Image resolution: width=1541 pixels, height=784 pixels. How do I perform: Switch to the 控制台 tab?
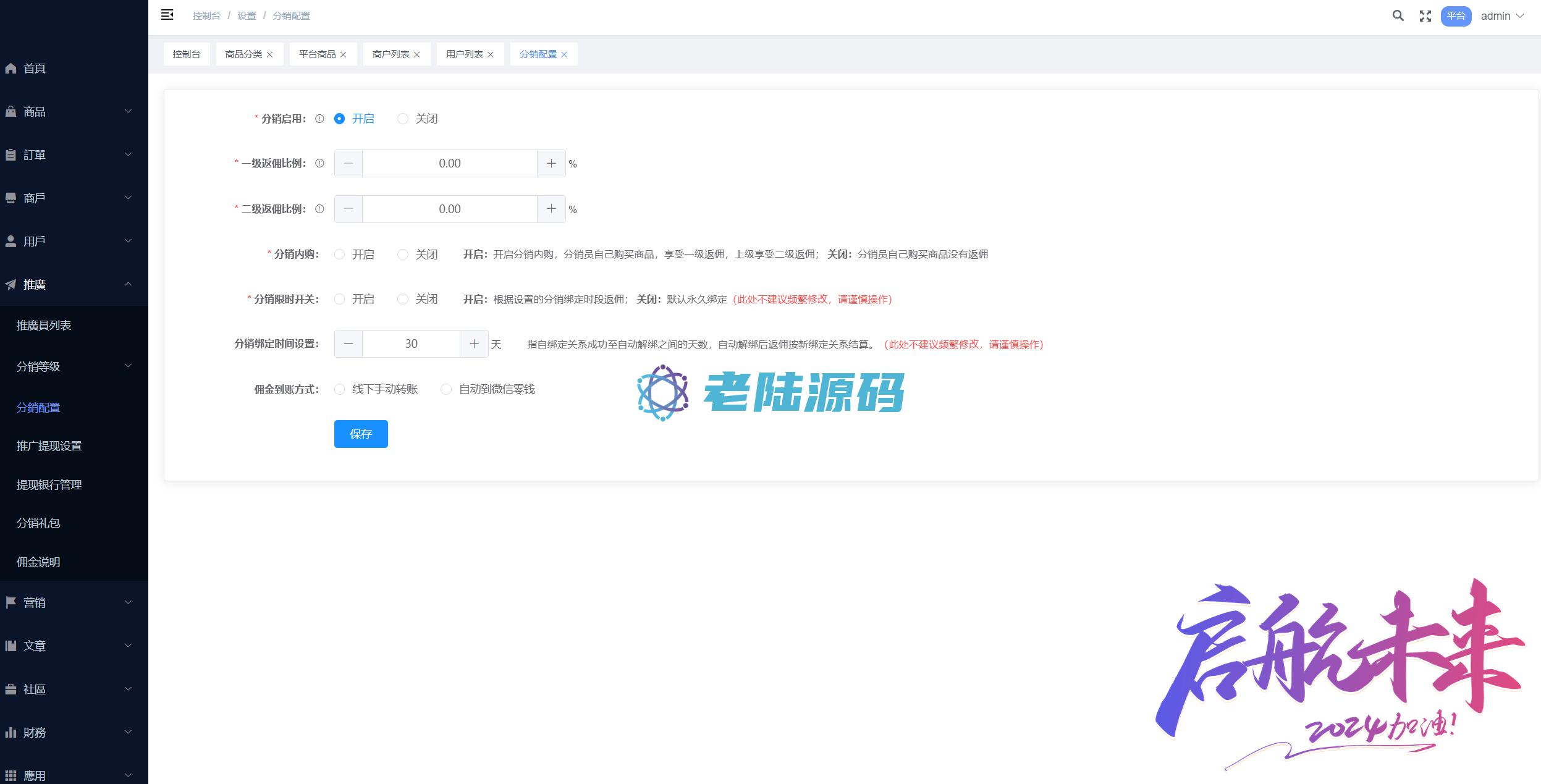(x=187, y=54)
